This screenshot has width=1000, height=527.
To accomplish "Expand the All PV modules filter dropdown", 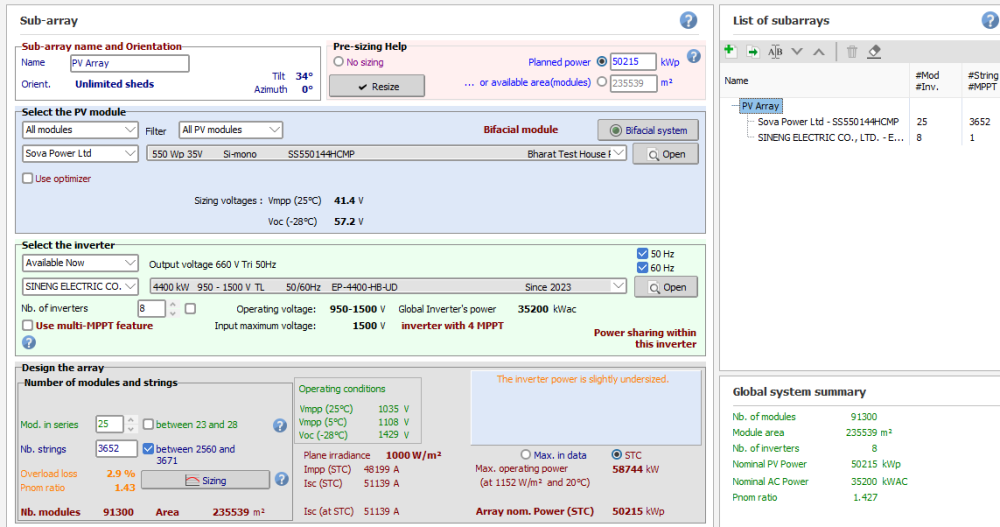I will (x=231, y=130).
